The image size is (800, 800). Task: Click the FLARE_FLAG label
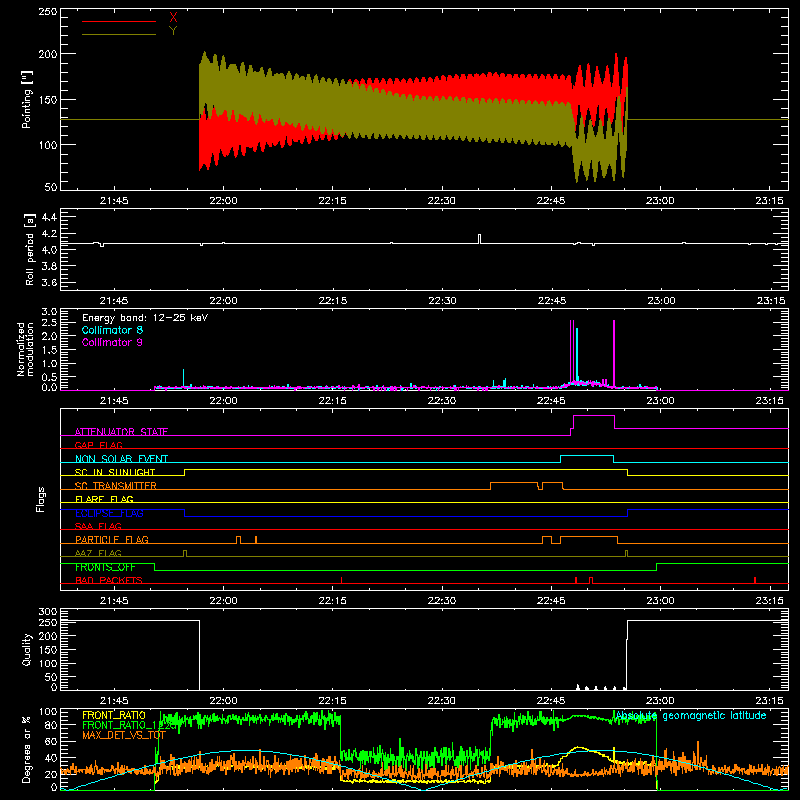click(x=104, y=499)
